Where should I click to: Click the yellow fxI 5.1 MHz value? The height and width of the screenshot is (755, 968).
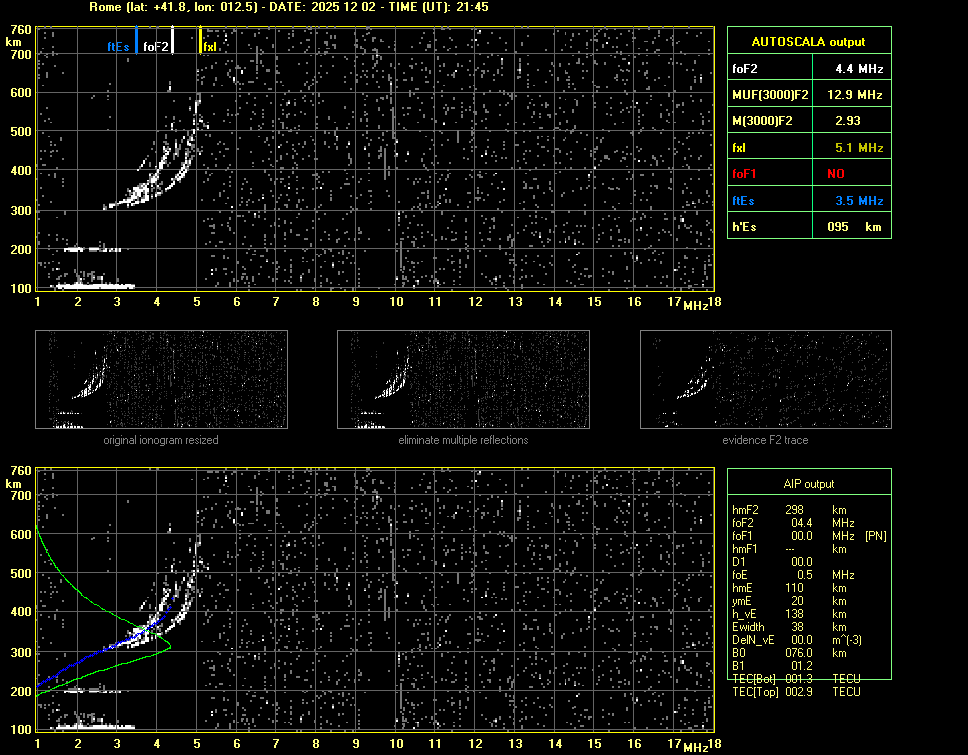coord(859,147)
